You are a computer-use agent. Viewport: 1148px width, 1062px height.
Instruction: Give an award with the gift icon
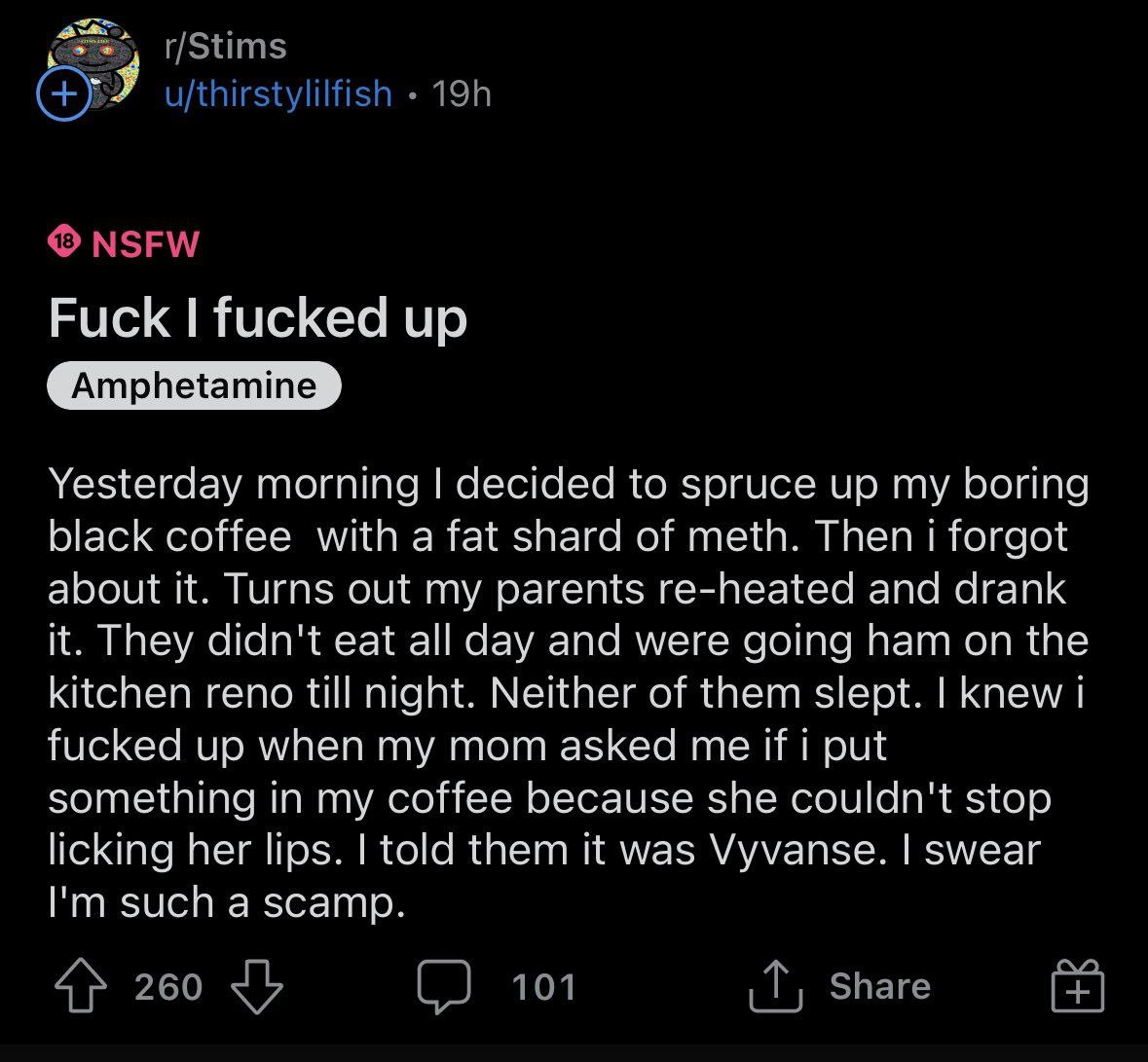(1077, 987)
